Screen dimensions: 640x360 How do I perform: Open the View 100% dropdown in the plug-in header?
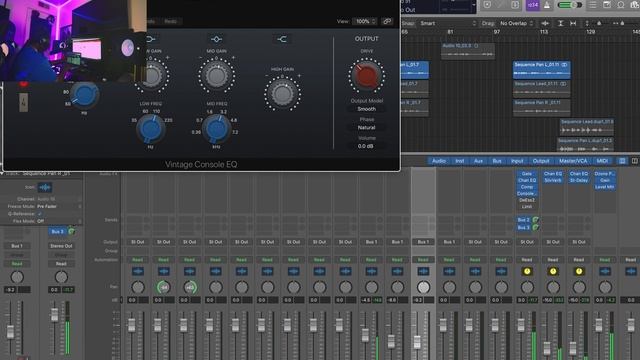pos(364,21)
